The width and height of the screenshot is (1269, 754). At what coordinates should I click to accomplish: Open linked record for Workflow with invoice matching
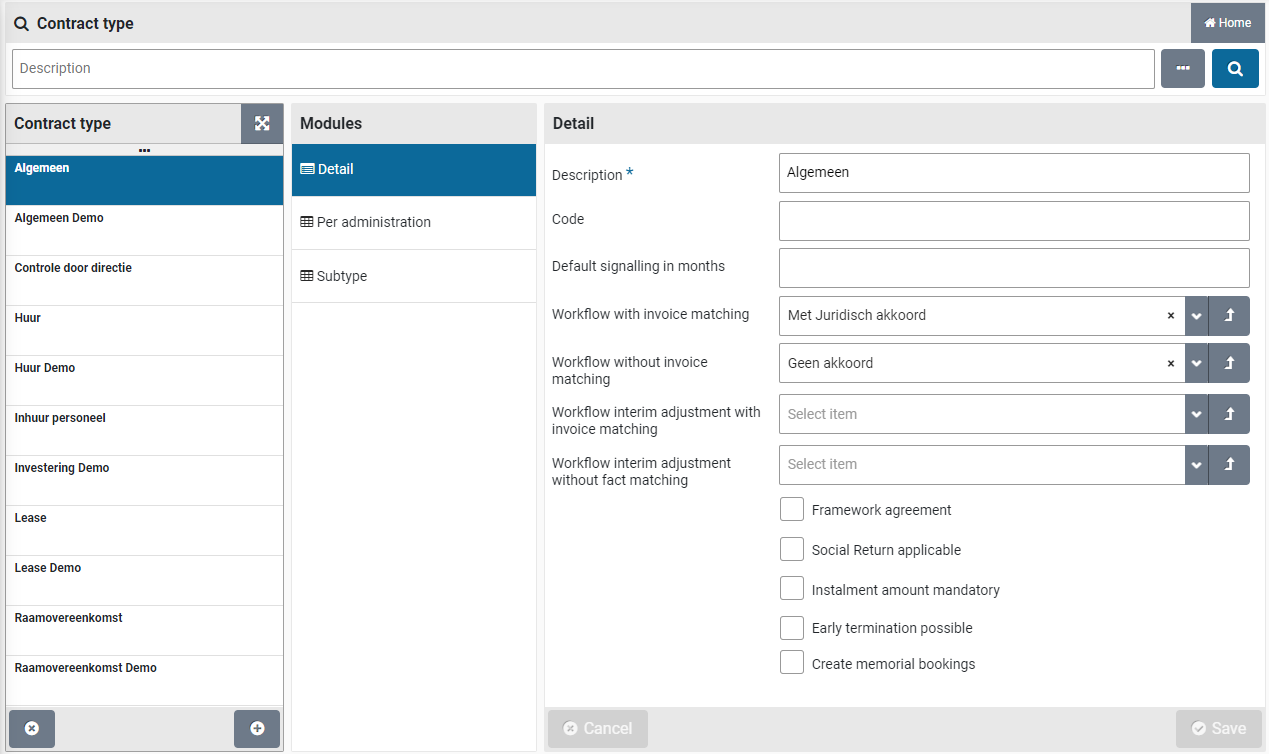pyautogui.click(x=1229, y=316)
